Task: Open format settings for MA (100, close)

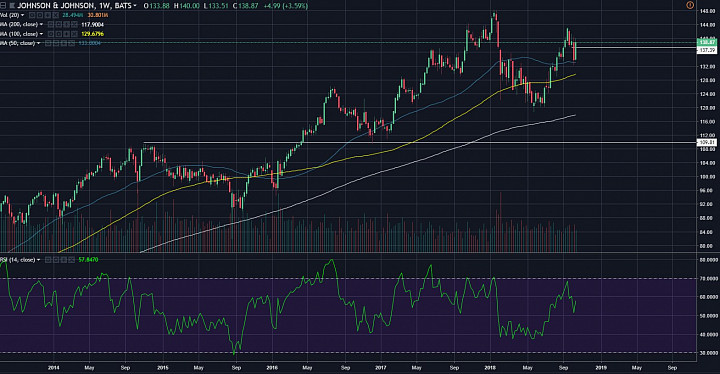Action: click(x=59, y=34)
